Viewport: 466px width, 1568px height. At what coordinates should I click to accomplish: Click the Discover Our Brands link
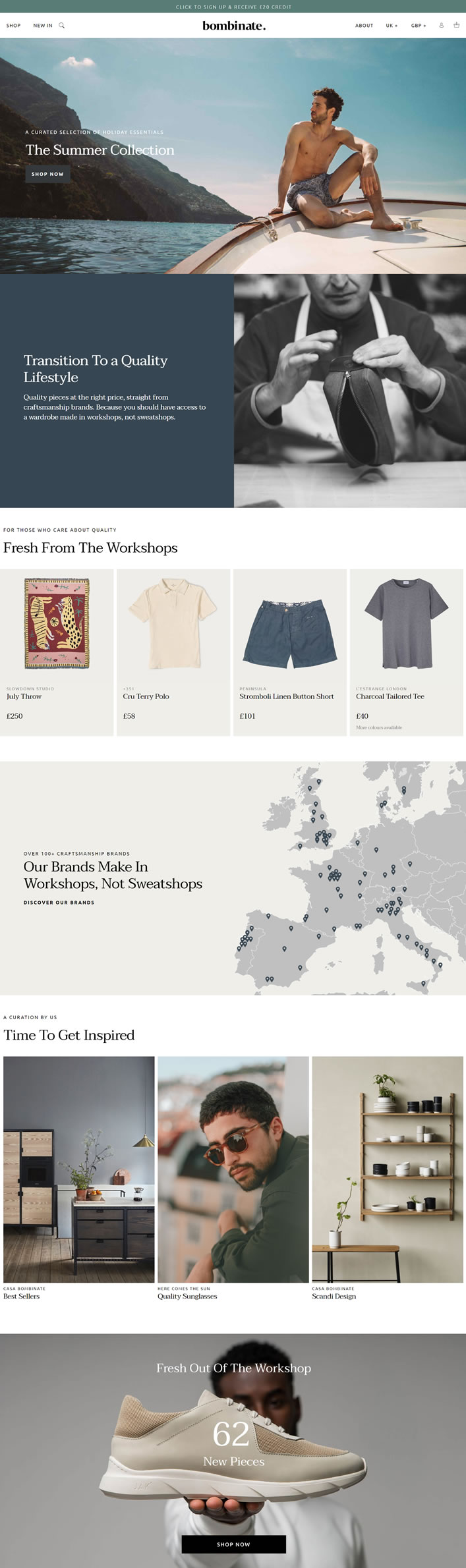click(x=59, y=903)
